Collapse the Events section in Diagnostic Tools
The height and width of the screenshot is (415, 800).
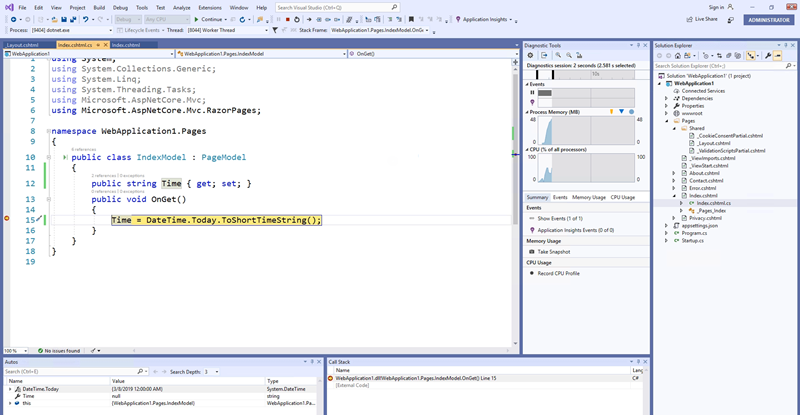529,85
